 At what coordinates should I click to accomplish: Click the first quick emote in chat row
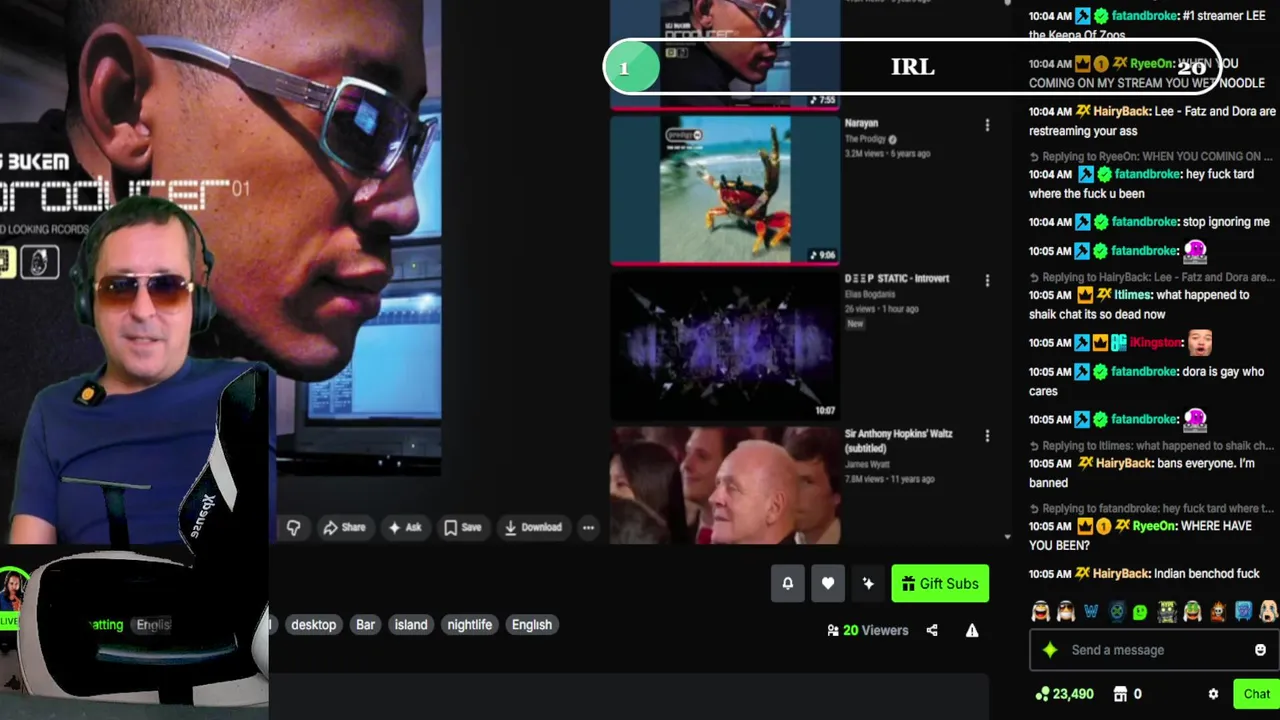[1041, 611]
